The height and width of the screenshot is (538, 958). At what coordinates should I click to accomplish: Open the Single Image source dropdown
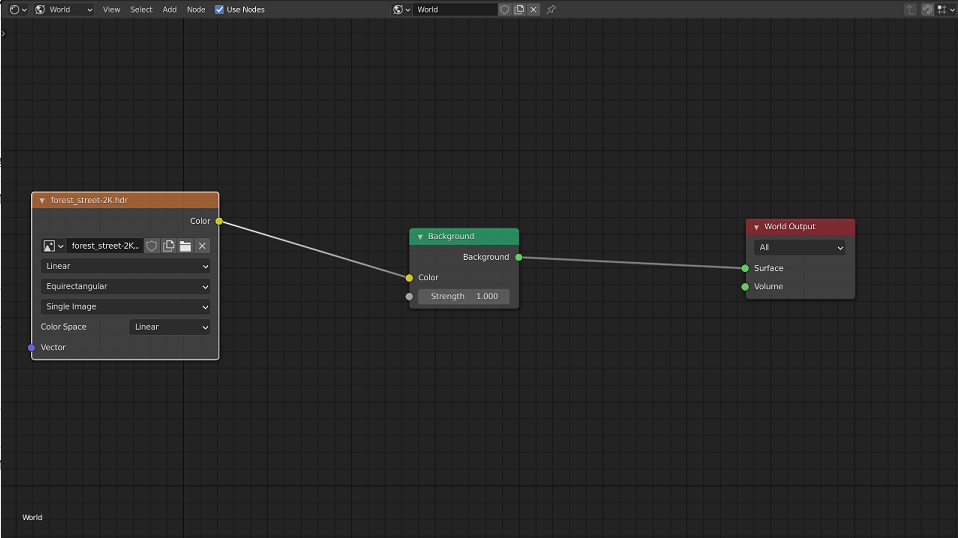tap(125, 307)
